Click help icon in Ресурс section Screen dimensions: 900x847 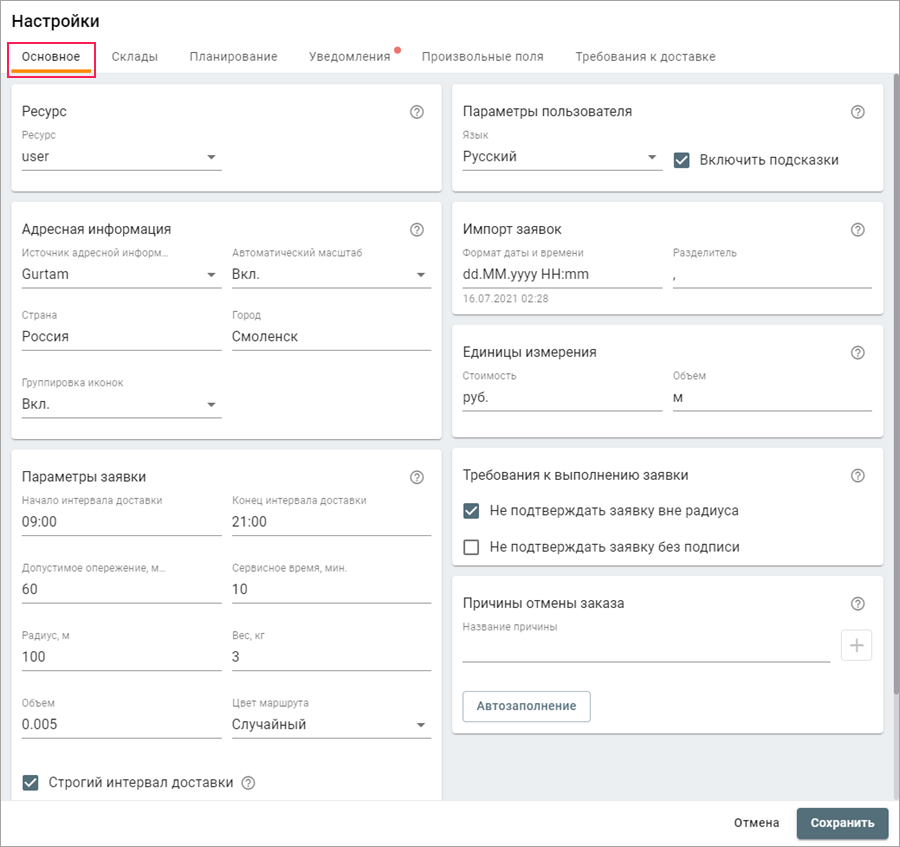click(x=417, y=112)
